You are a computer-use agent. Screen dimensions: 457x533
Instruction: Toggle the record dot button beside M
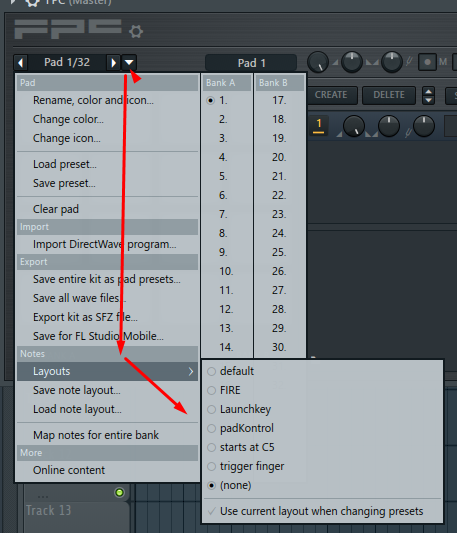click(427, 62)
